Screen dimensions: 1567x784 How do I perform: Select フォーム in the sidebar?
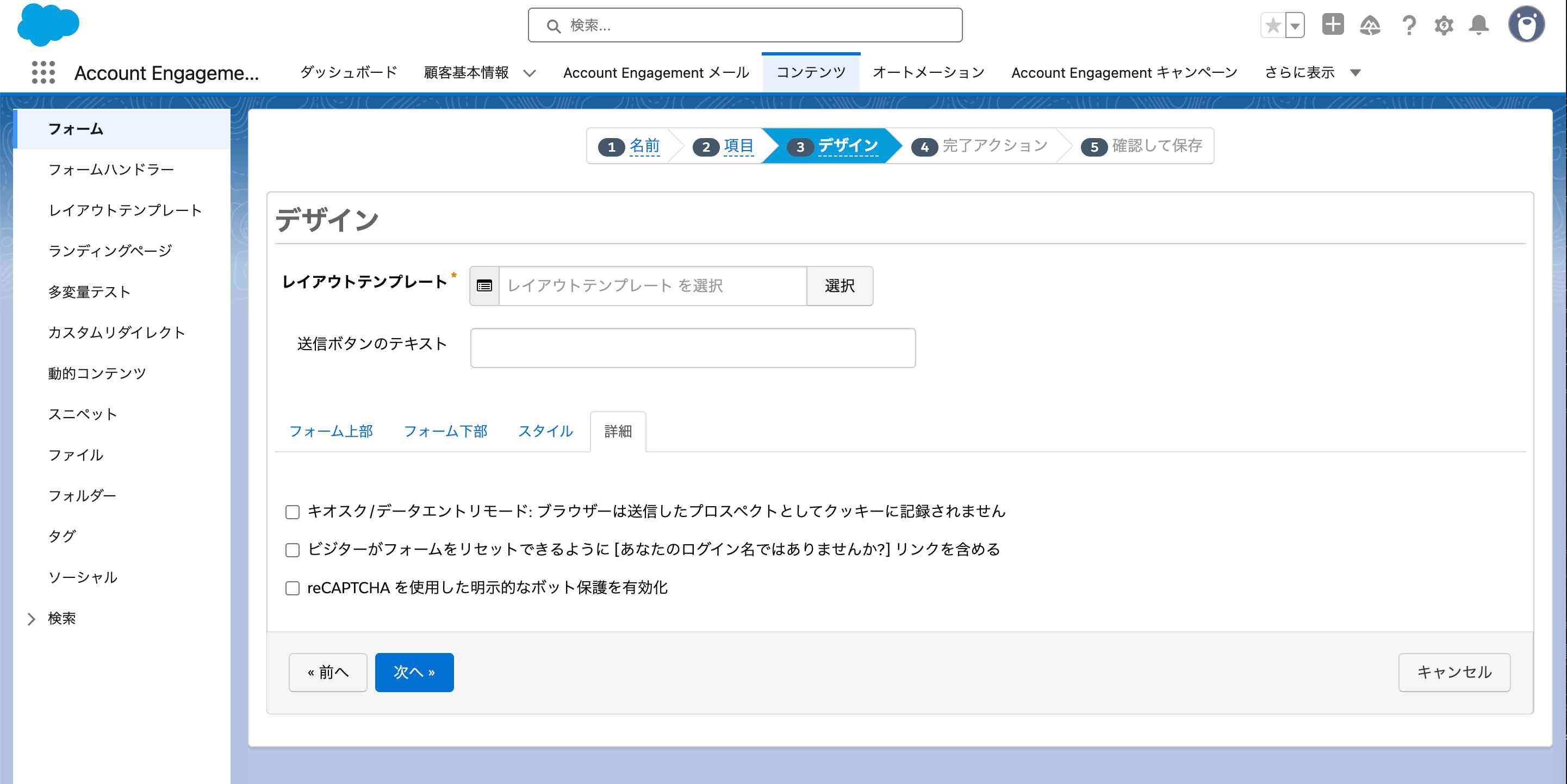click(x=122, y=129)
